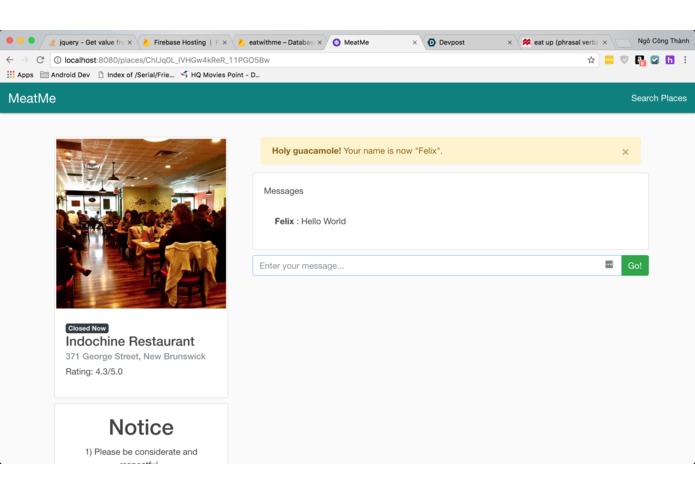Switch to Firebase Hosting tab
695x494 pixels.
click(184, 43)
